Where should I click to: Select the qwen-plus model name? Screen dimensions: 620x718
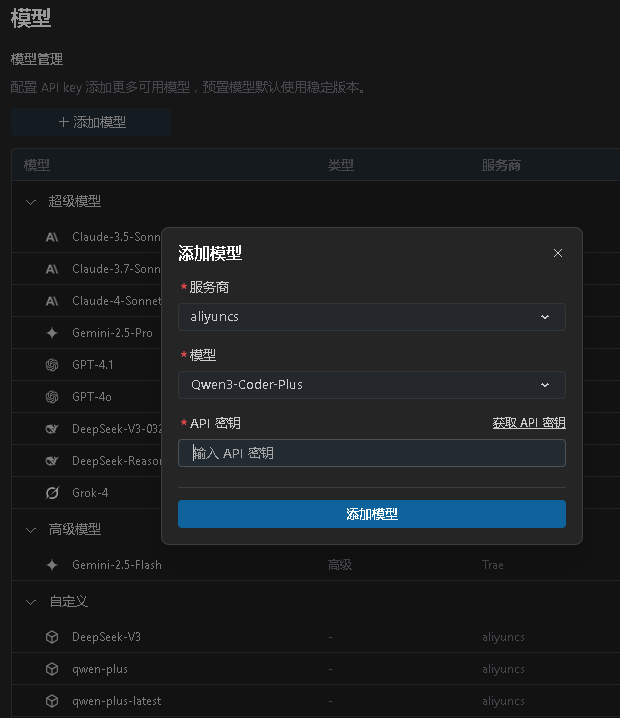coord(100,669)
